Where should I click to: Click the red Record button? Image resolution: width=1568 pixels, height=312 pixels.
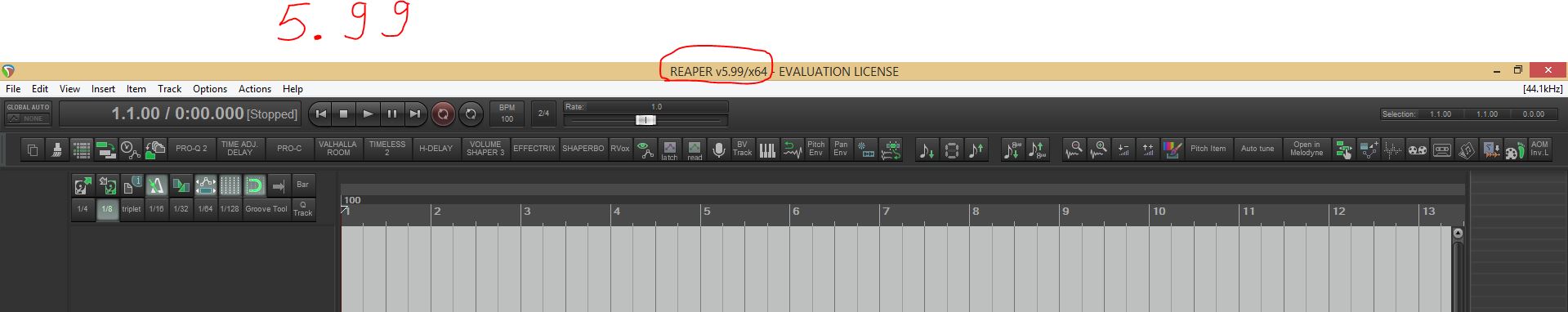click(443, 114)
